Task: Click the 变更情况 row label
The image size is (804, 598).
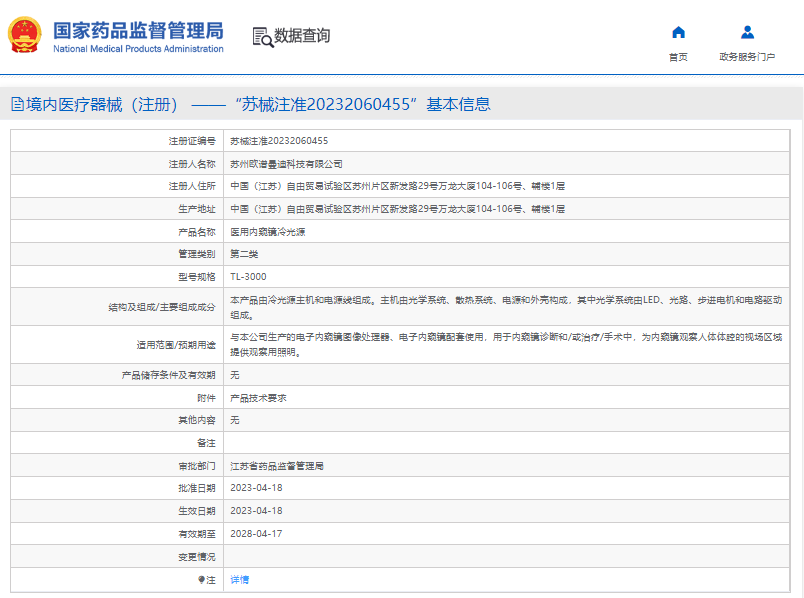Action: (x=197, y=557)
